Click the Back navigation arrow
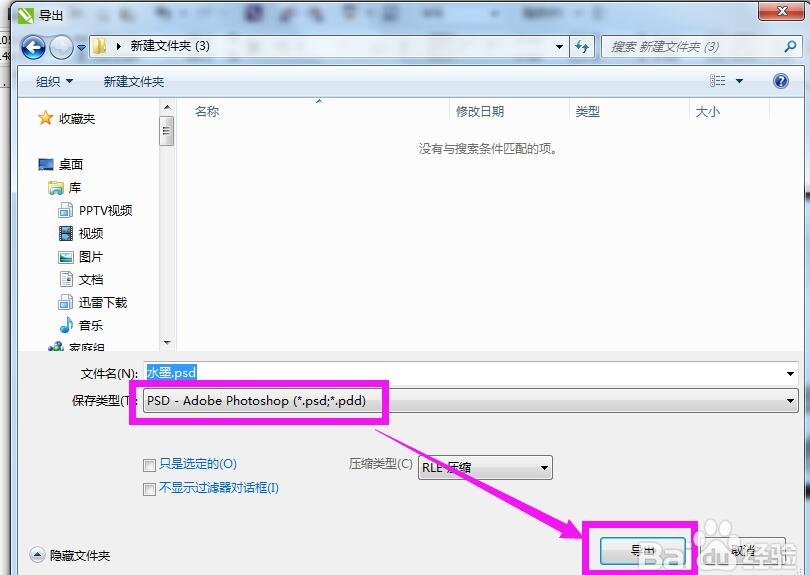Image resolution: width=810 pixels, height=575 pixels. pos(33,48)
